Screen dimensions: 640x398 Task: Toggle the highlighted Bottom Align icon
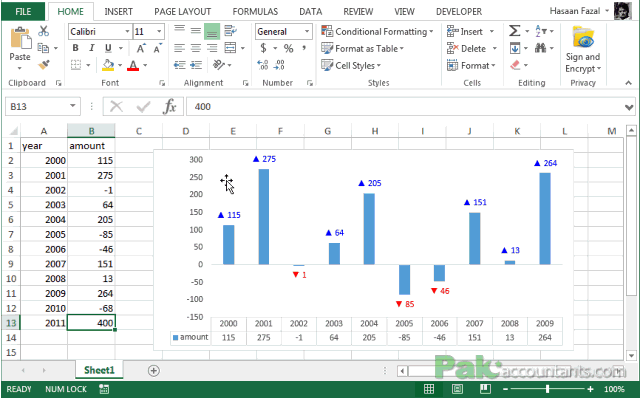point(212,31)
